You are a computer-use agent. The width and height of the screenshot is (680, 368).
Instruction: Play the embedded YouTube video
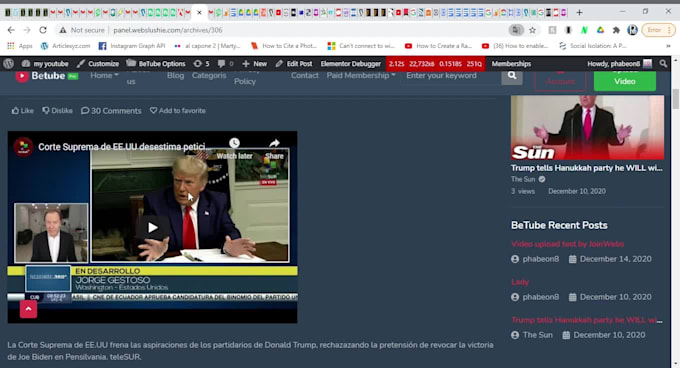(x=152, y=227)
